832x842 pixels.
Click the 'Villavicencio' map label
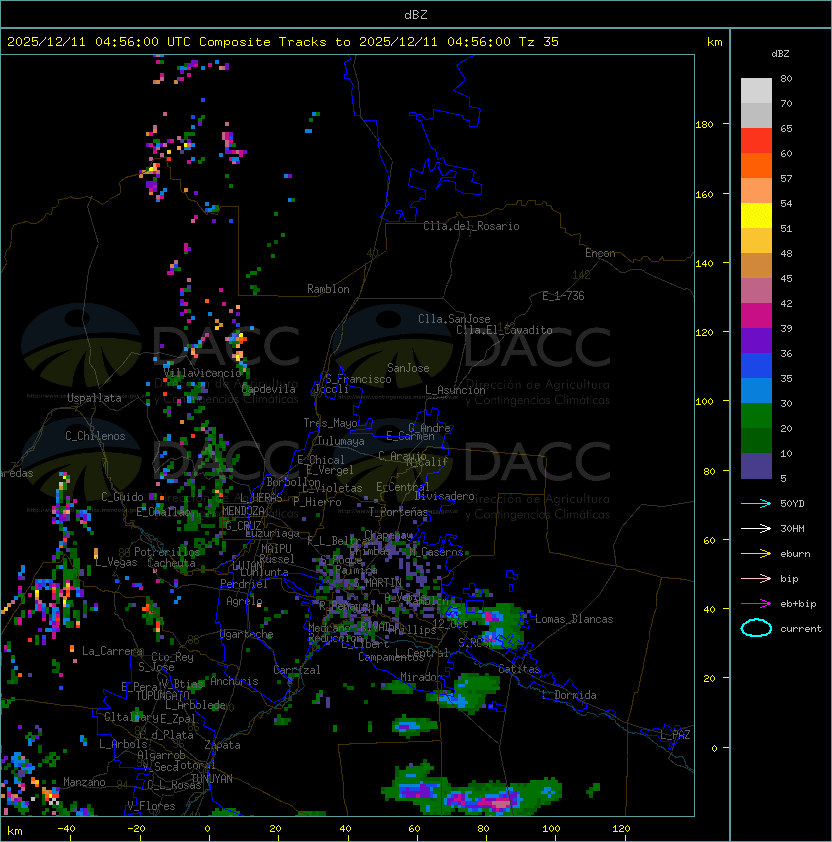tap(202, 373)
